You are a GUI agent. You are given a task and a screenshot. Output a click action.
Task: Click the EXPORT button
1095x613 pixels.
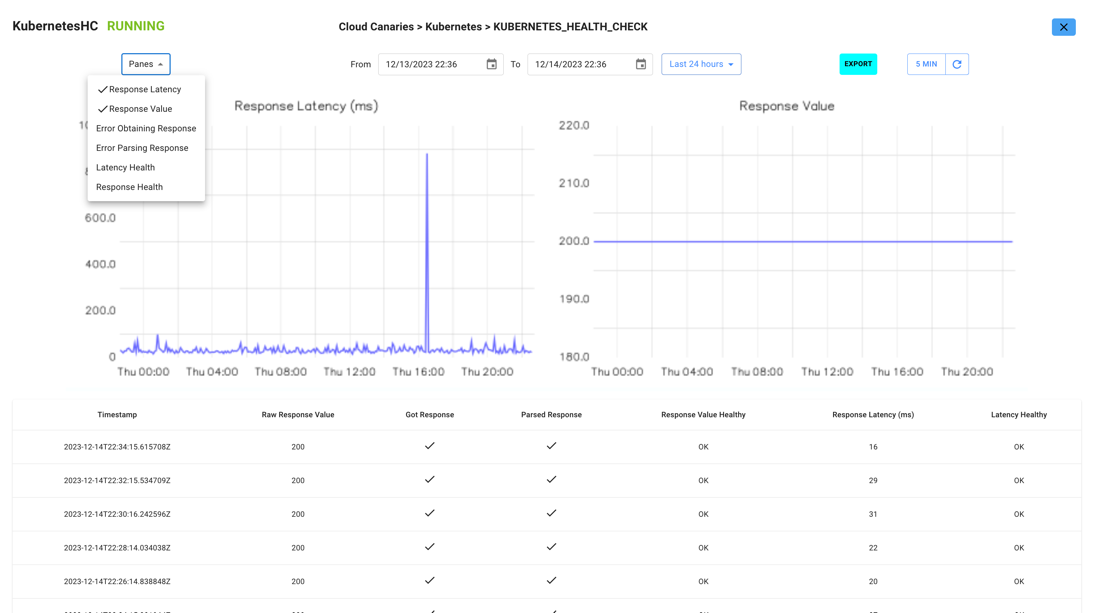coord(858,64)
